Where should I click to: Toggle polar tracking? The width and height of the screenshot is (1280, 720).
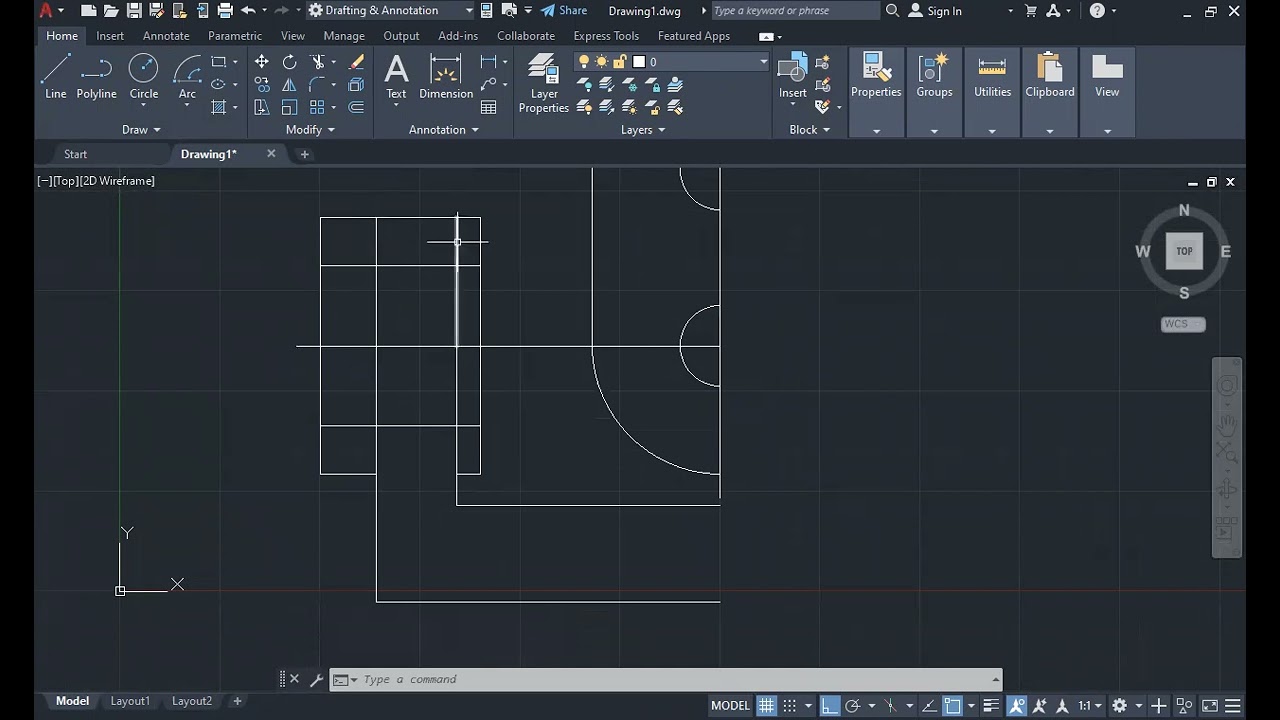pos(853,705)
